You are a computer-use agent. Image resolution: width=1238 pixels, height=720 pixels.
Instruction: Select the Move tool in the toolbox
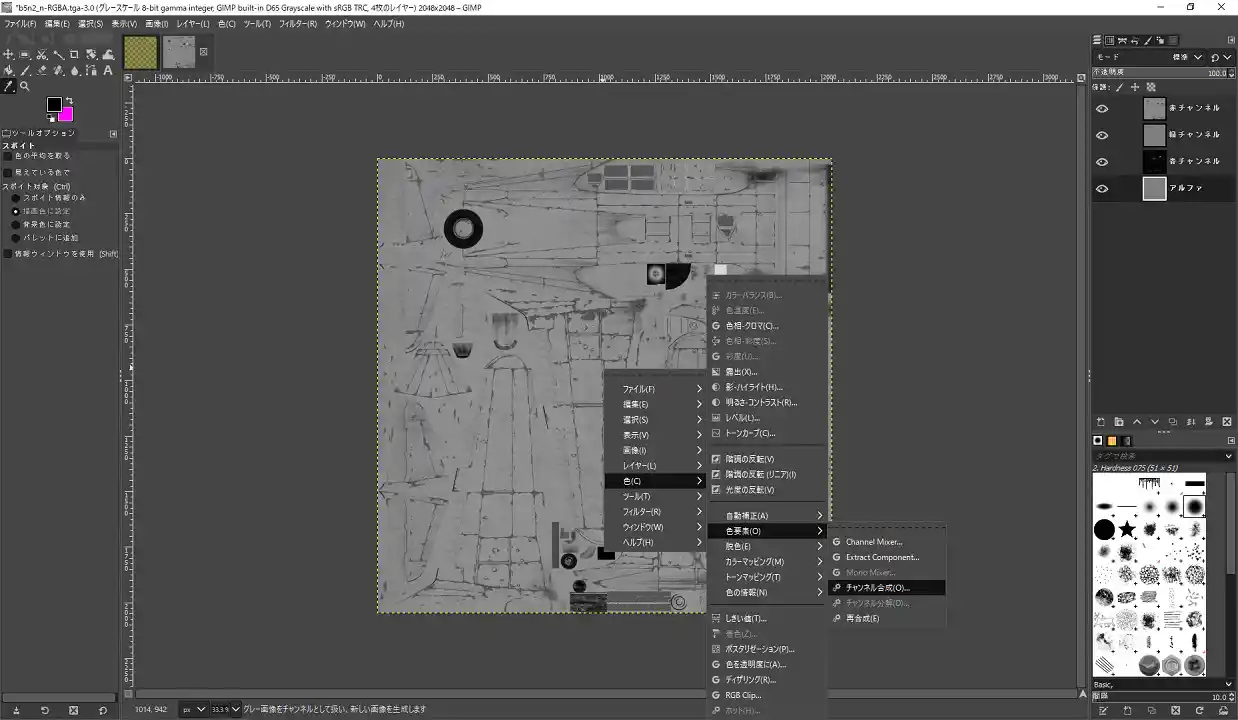coord(9,54)
